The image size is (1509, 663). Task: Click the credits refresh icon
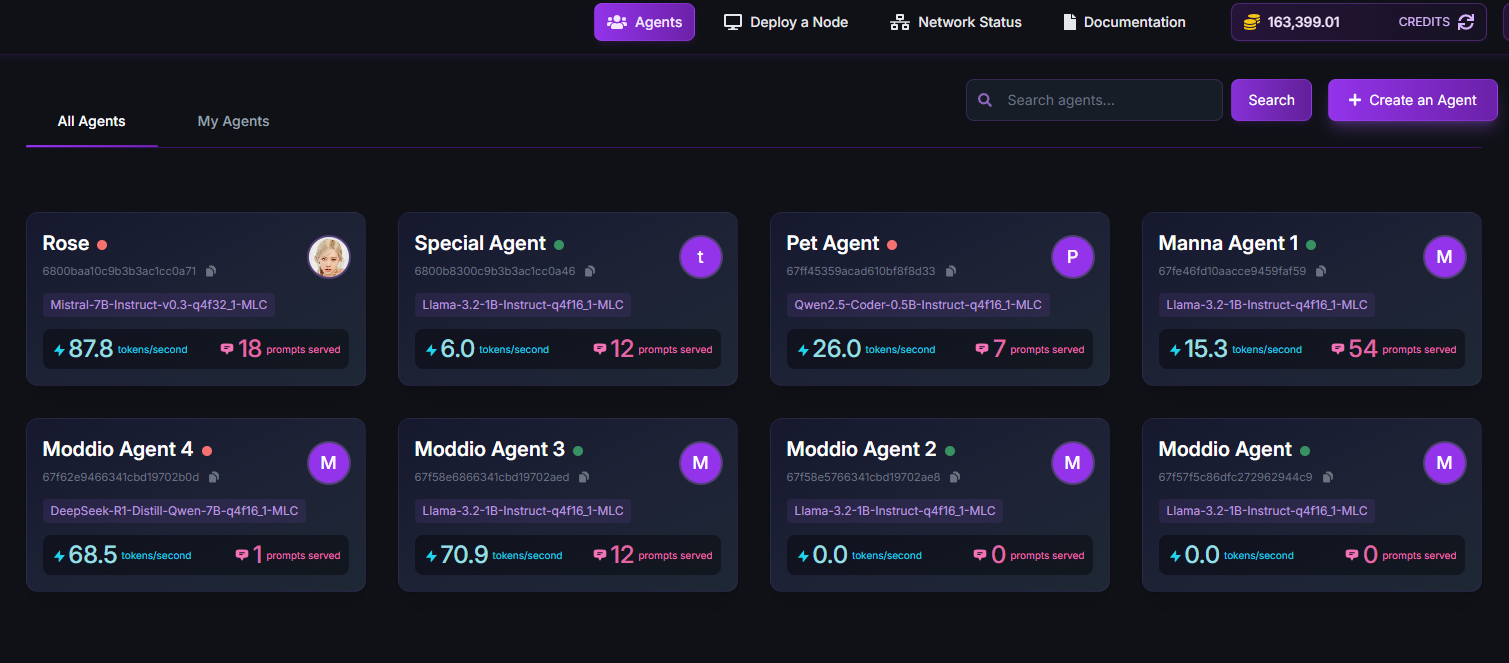tap(1466, 22)
